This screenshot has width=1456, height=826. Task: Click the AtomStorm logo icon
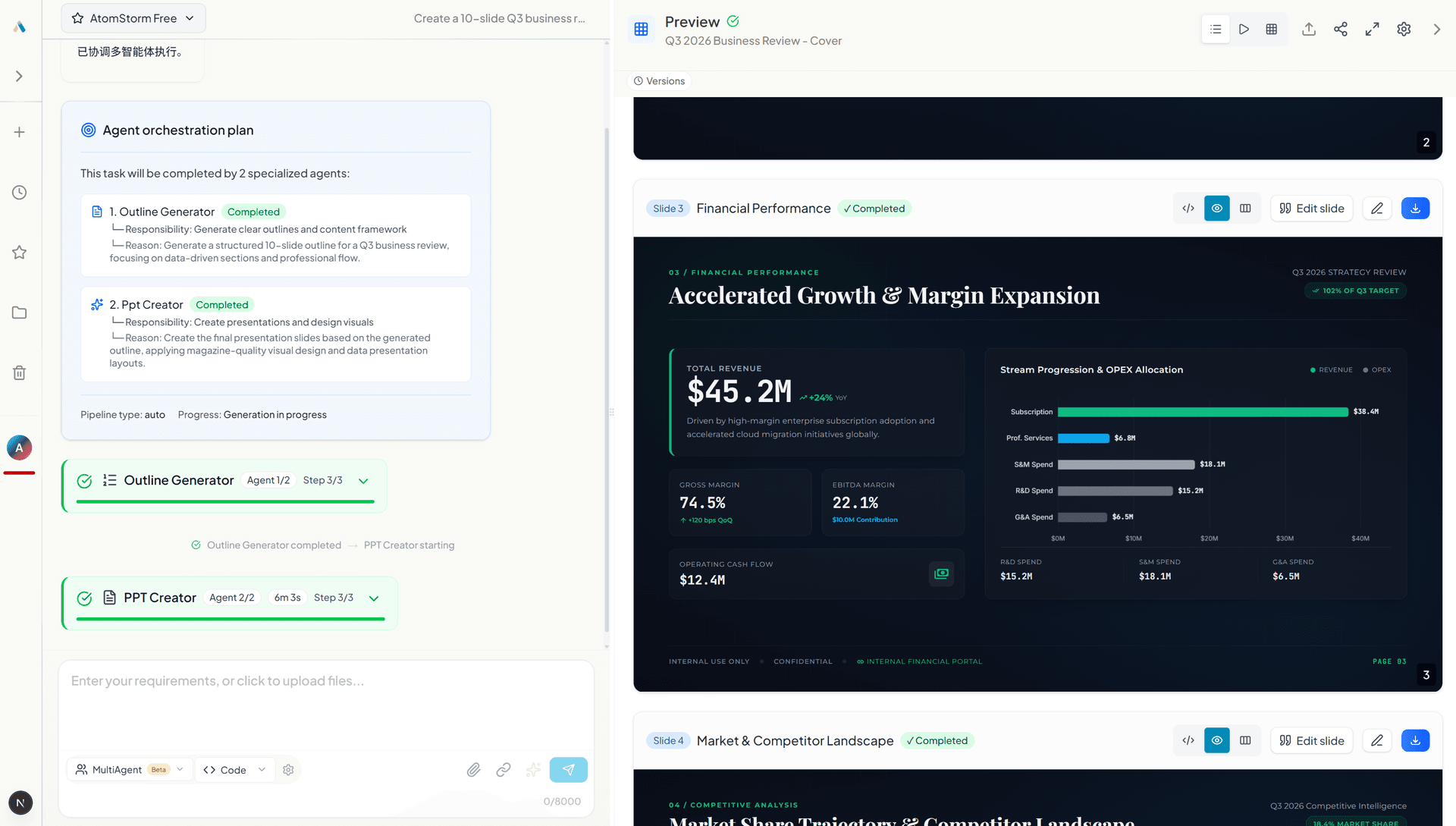click(x=20, y=27)
